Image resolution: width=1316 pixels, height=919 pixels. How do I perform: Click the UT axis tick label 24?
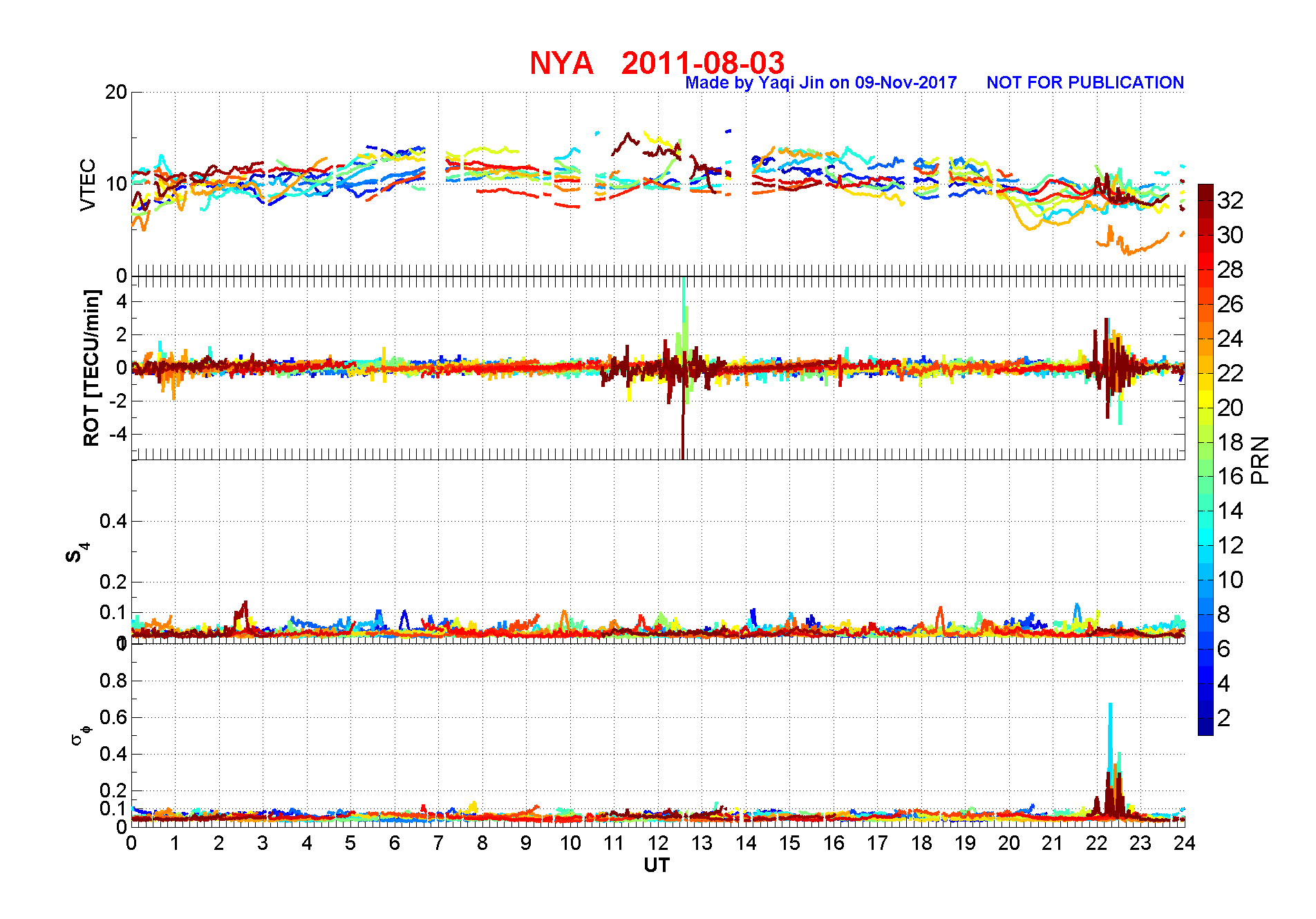point(1184,843)
